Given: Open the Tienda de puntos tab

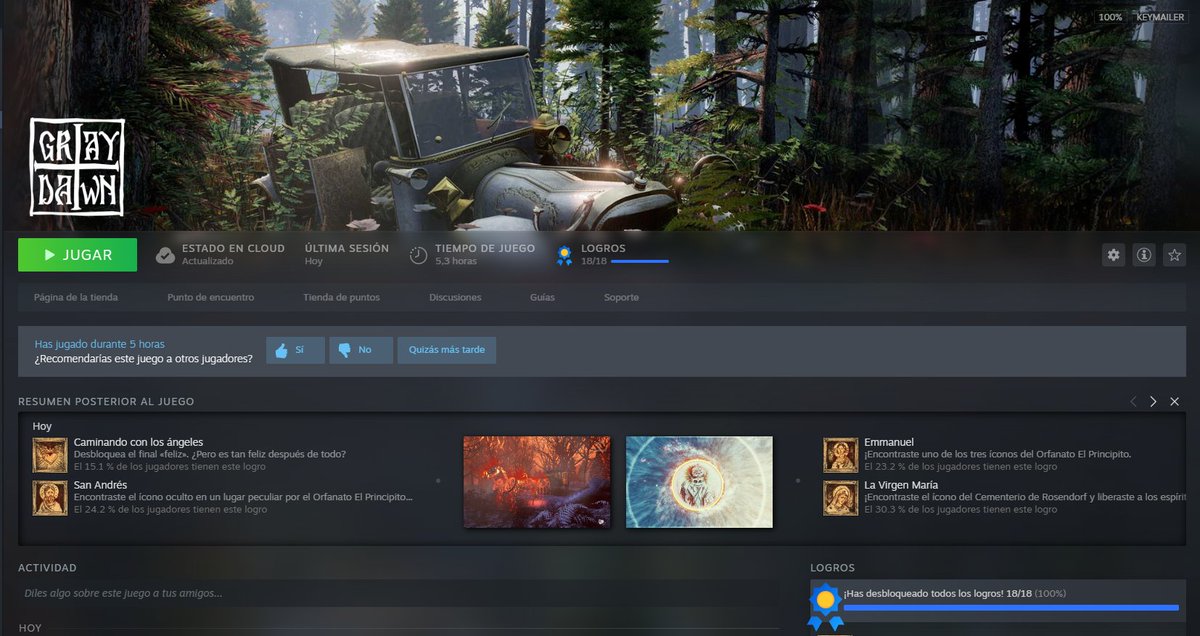Looking at the screenshot, I should click(341, 297).
